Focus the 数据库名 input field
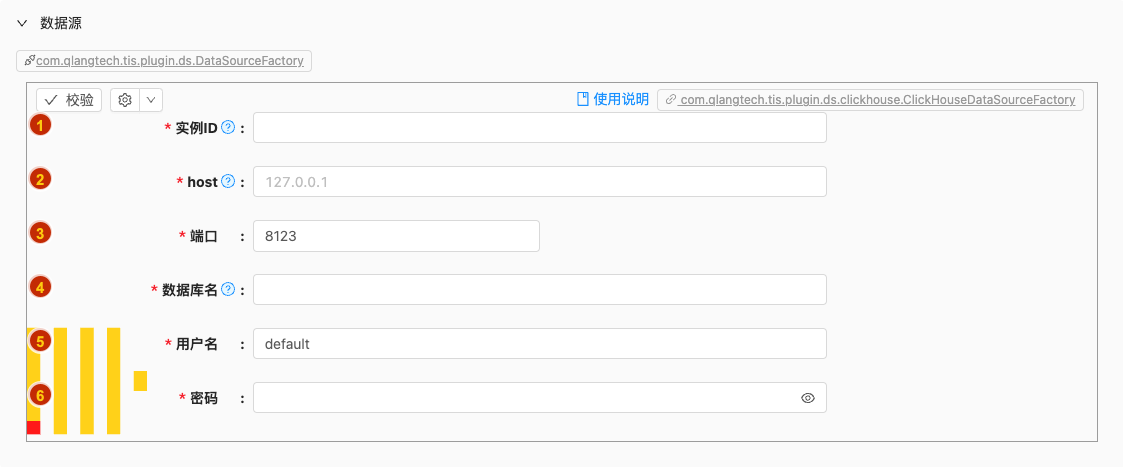 (539, 289)
